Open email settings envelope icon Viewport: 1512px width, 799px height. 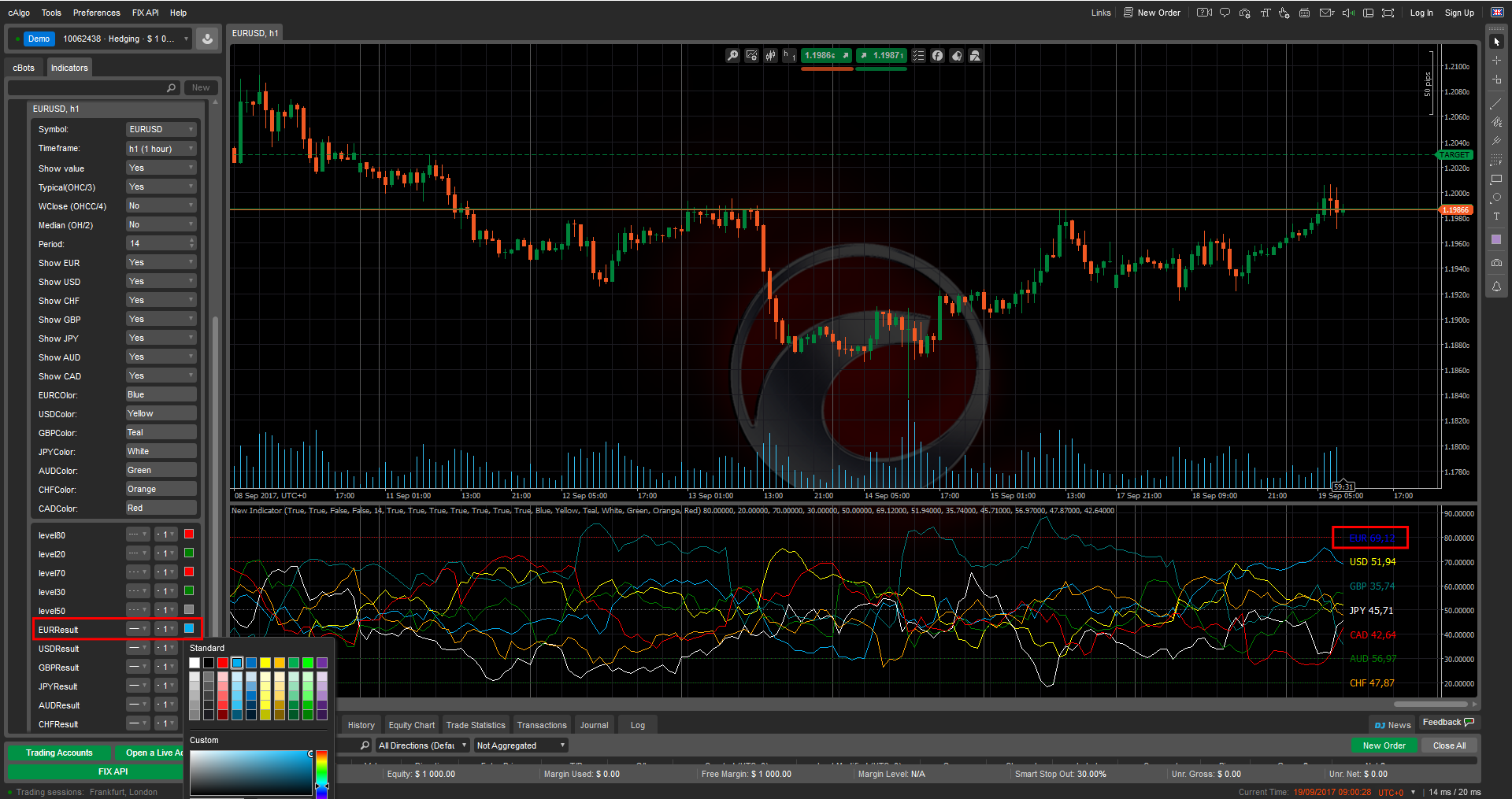coord(1326,13)
